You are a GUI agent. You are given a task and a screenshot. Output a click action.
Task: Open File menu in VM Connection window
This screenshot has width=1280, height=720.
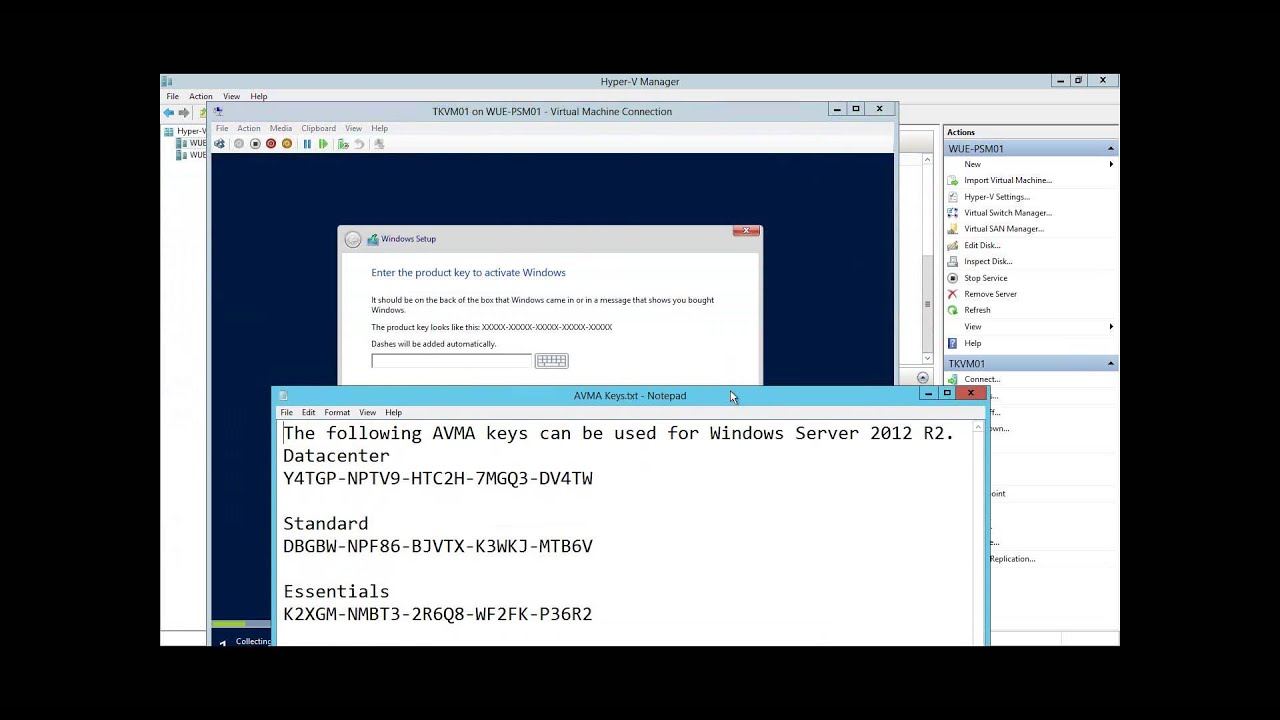222,129
